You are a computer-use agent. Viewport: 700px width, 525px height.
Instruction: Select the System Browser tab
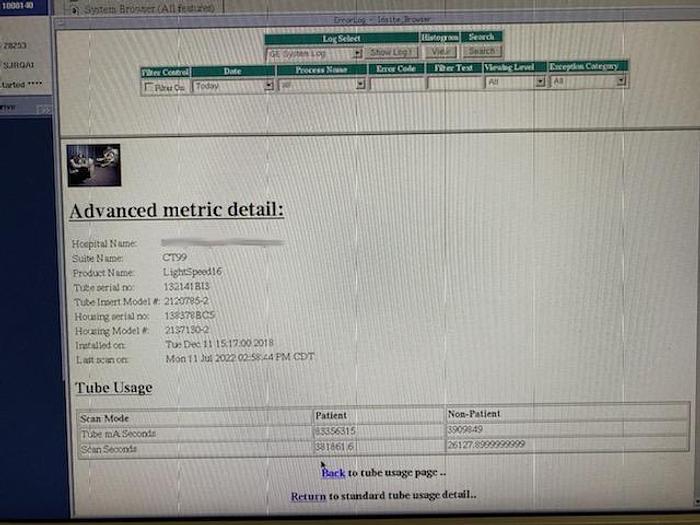(x=145, y=7)
